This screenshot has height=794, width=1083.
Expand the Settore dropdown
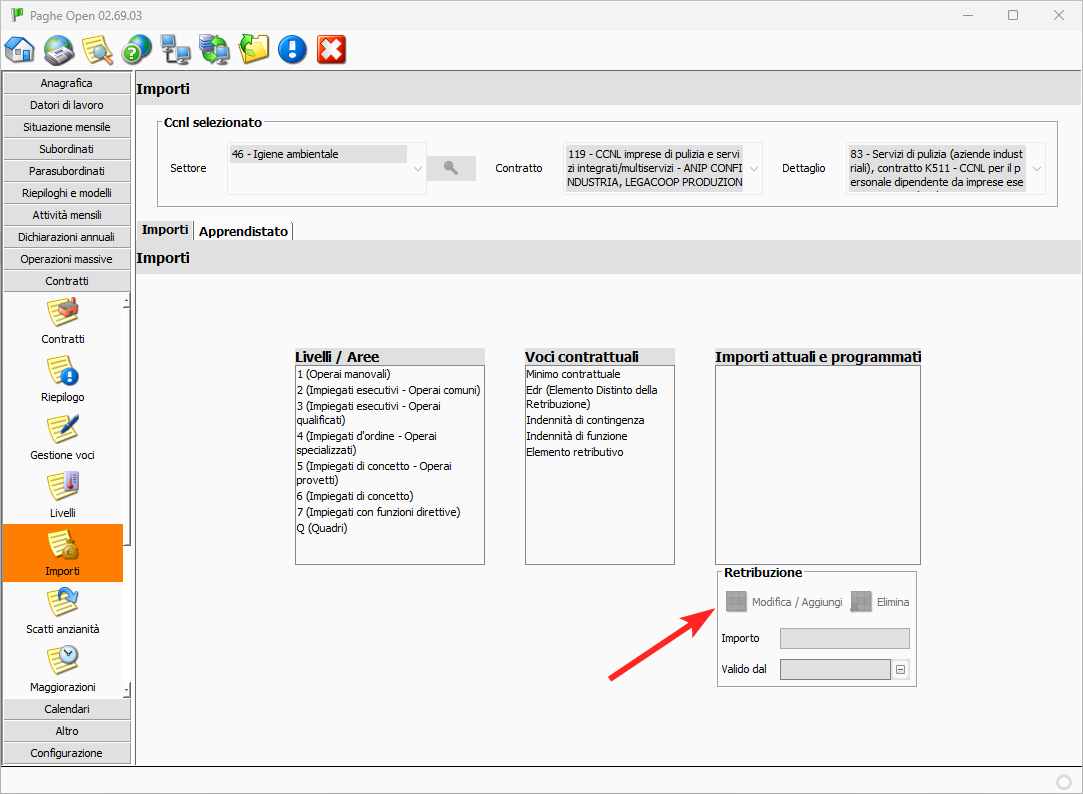[x=418, y=169]
